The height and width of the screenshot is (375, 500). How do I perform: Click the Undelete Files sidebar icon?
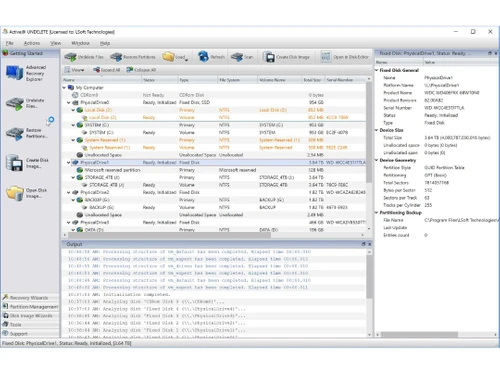[x=15, y=103]
